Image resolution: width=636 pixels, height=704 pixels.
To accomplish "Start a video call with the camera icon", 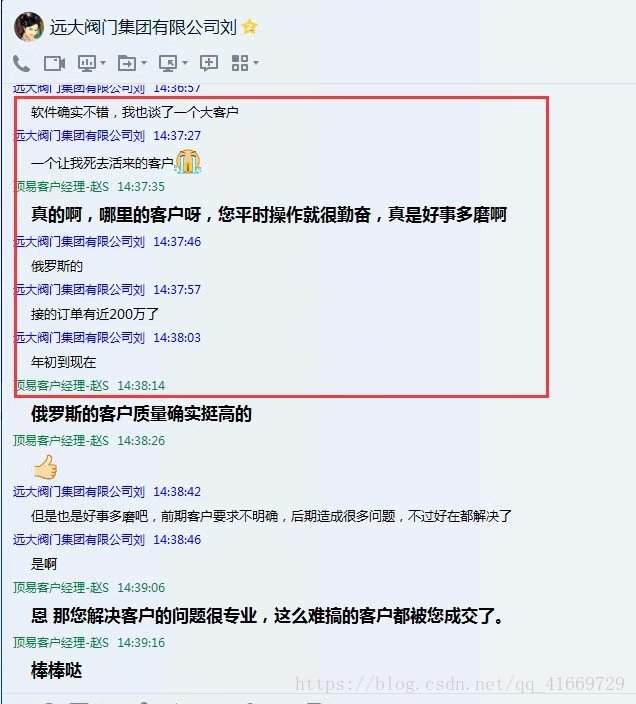I will pos(54,63).
